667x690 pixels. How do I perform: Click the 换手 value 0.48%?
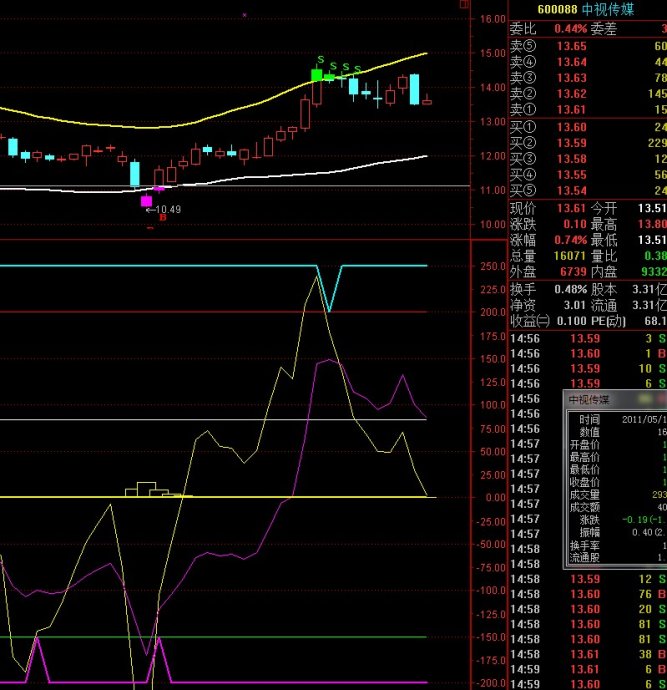[x=571, y=289]
